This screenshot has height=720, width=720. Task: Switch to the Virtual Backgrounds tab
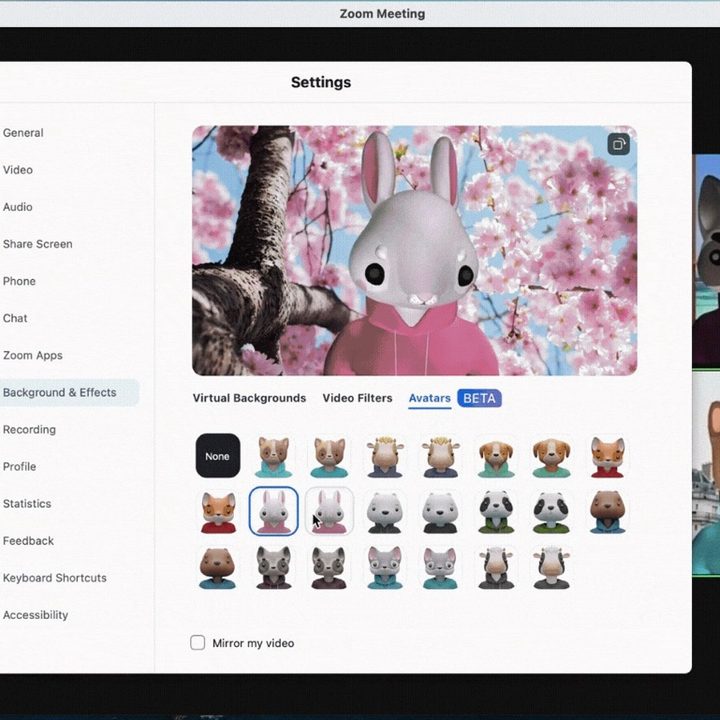tap(249, 398)
